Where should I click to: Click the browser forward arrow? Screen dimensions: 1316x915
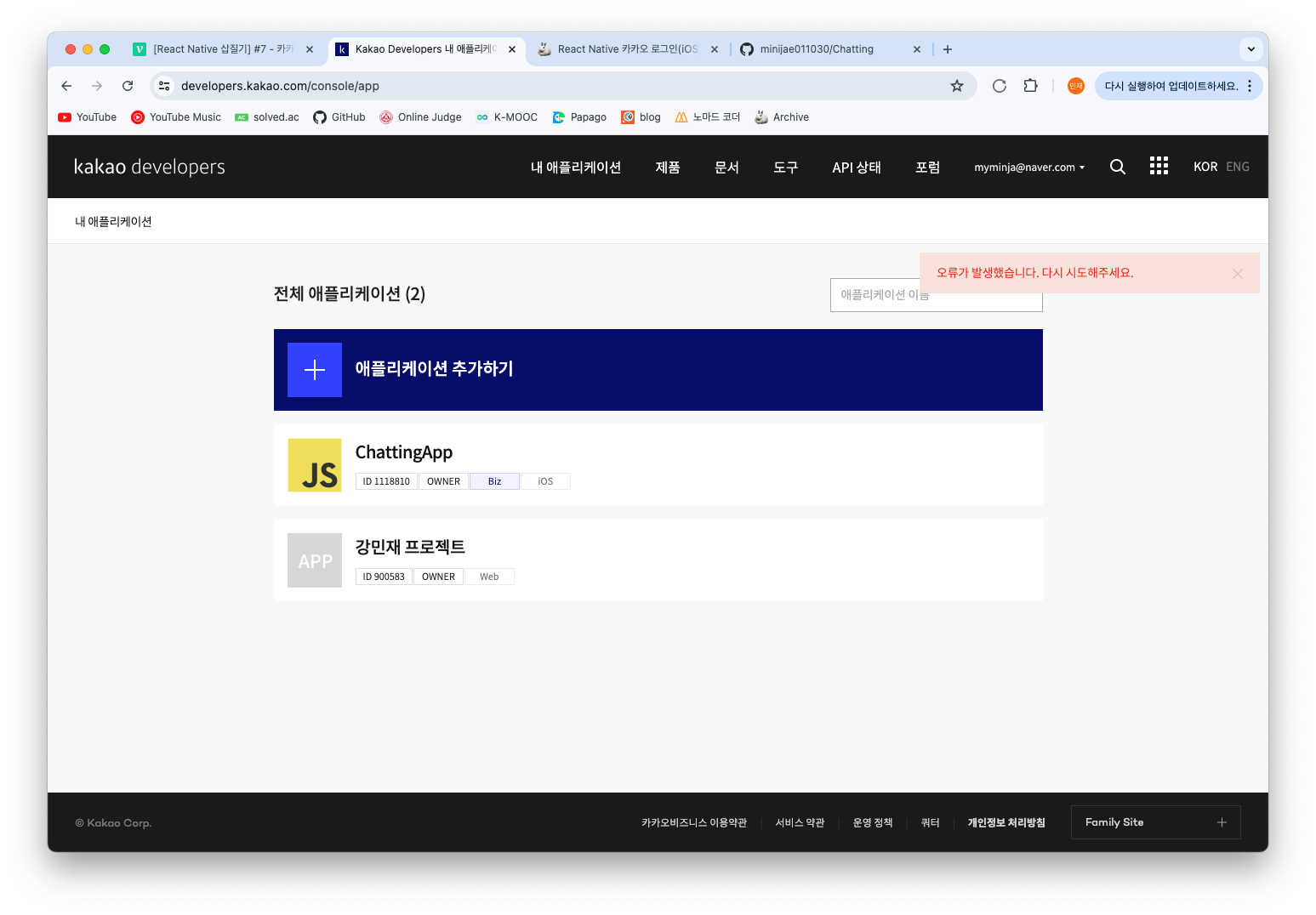pyautogui.click(x=97, y=86)
